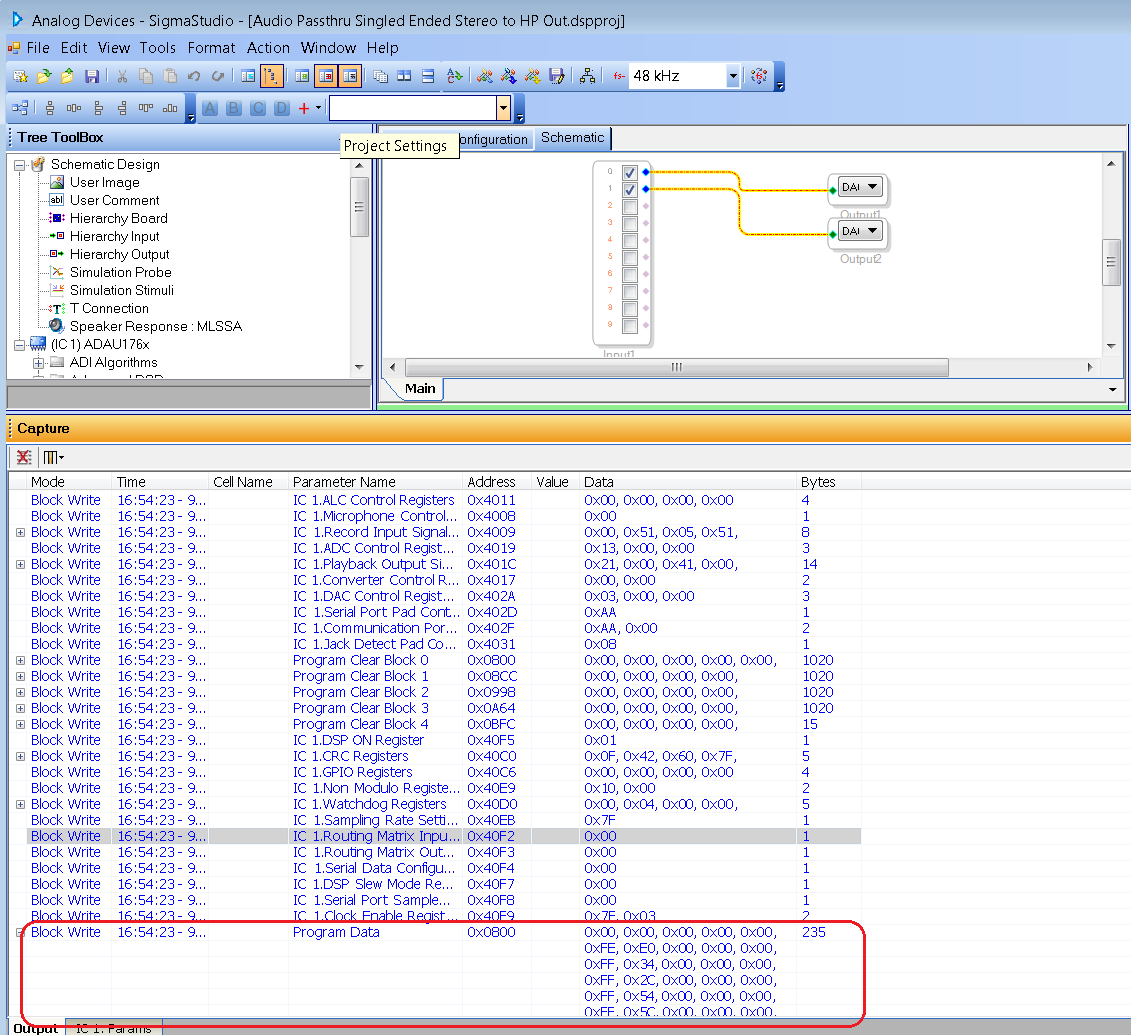Check Input1 channel 3 checkbox

[630, 224]
